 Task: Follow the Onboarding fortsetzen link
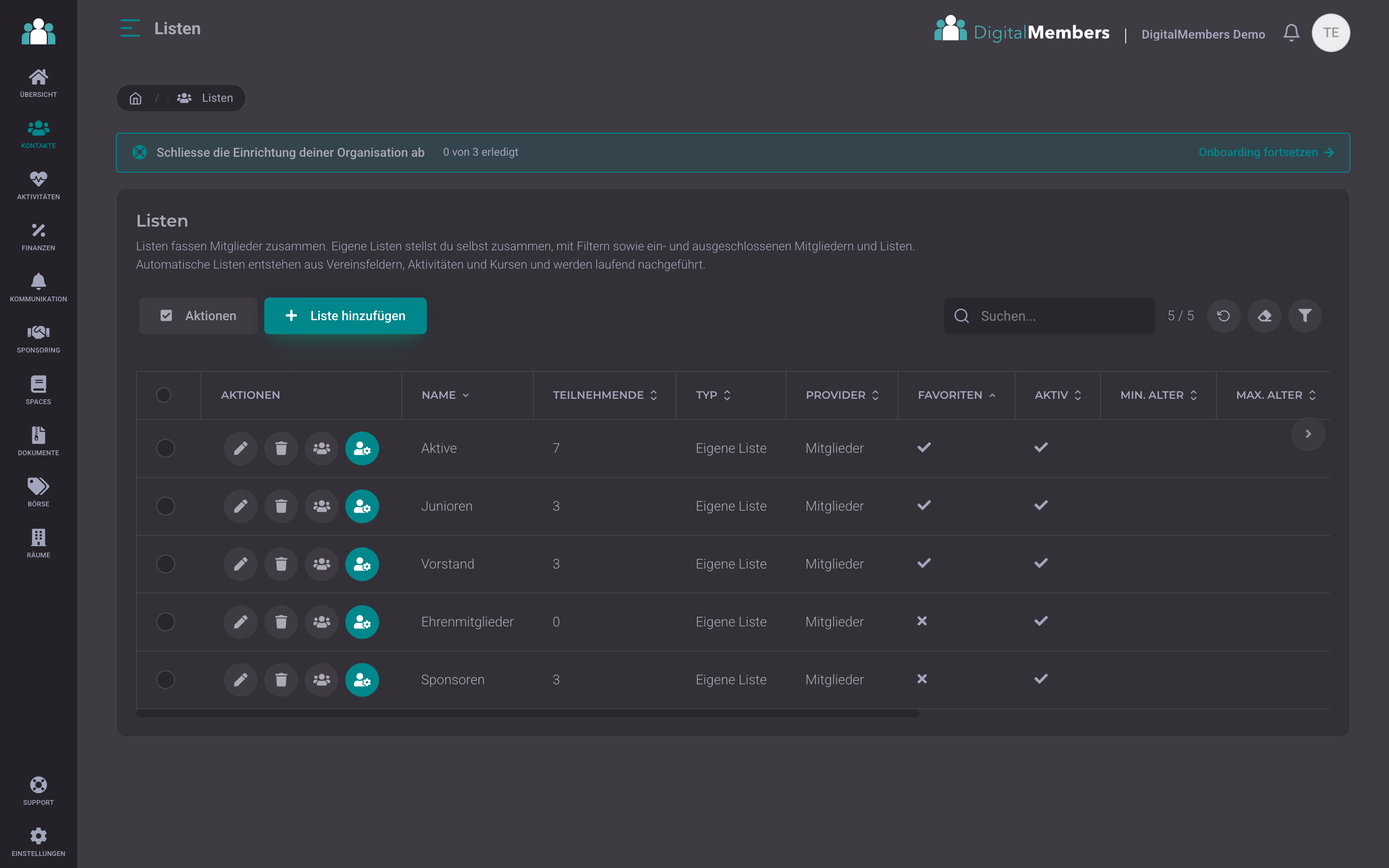[x=1266, y=152]
